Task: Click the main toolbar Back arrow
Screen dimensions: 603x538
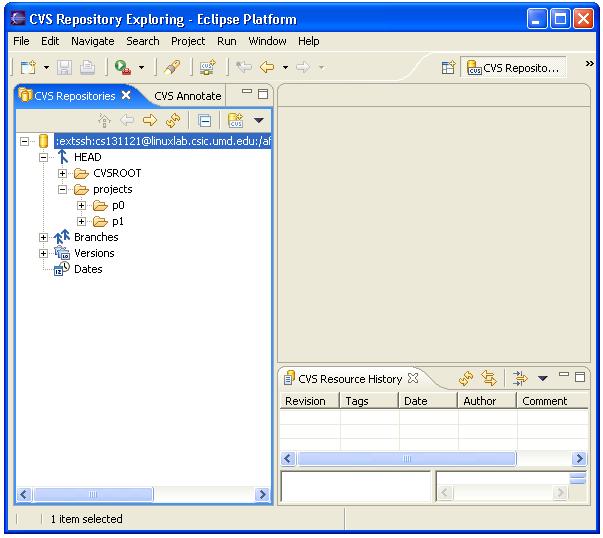Action: tap(267, 67)
